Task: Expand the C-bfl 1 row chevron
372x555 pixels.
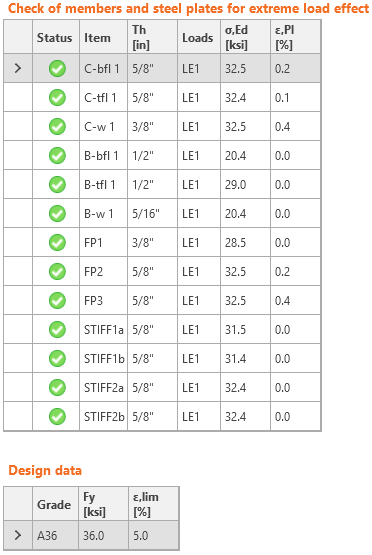Action: 18,68
